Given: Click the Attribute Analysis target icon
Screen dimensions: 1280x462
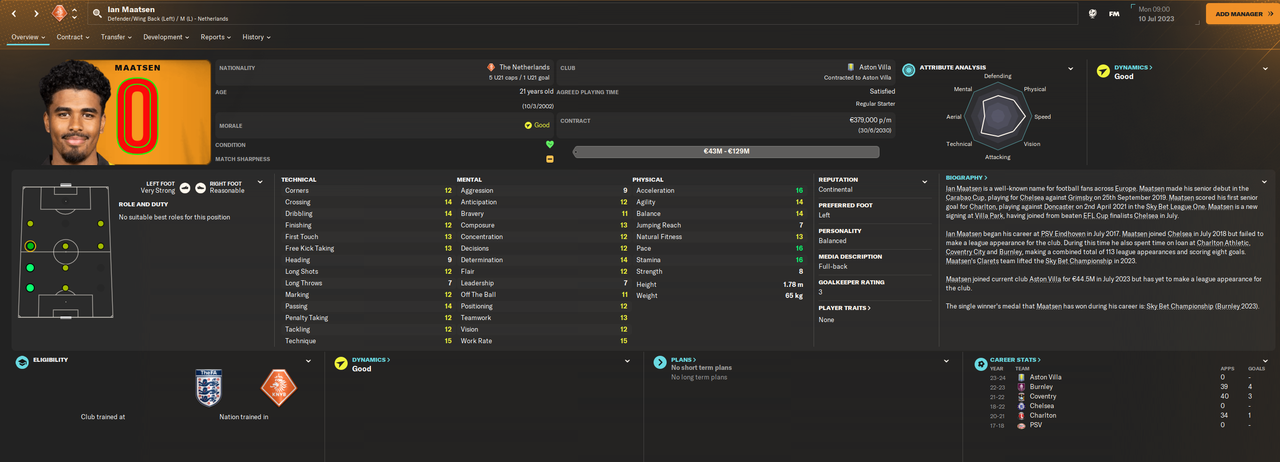Looking at the screenshot, I should (x=908, y=70).
